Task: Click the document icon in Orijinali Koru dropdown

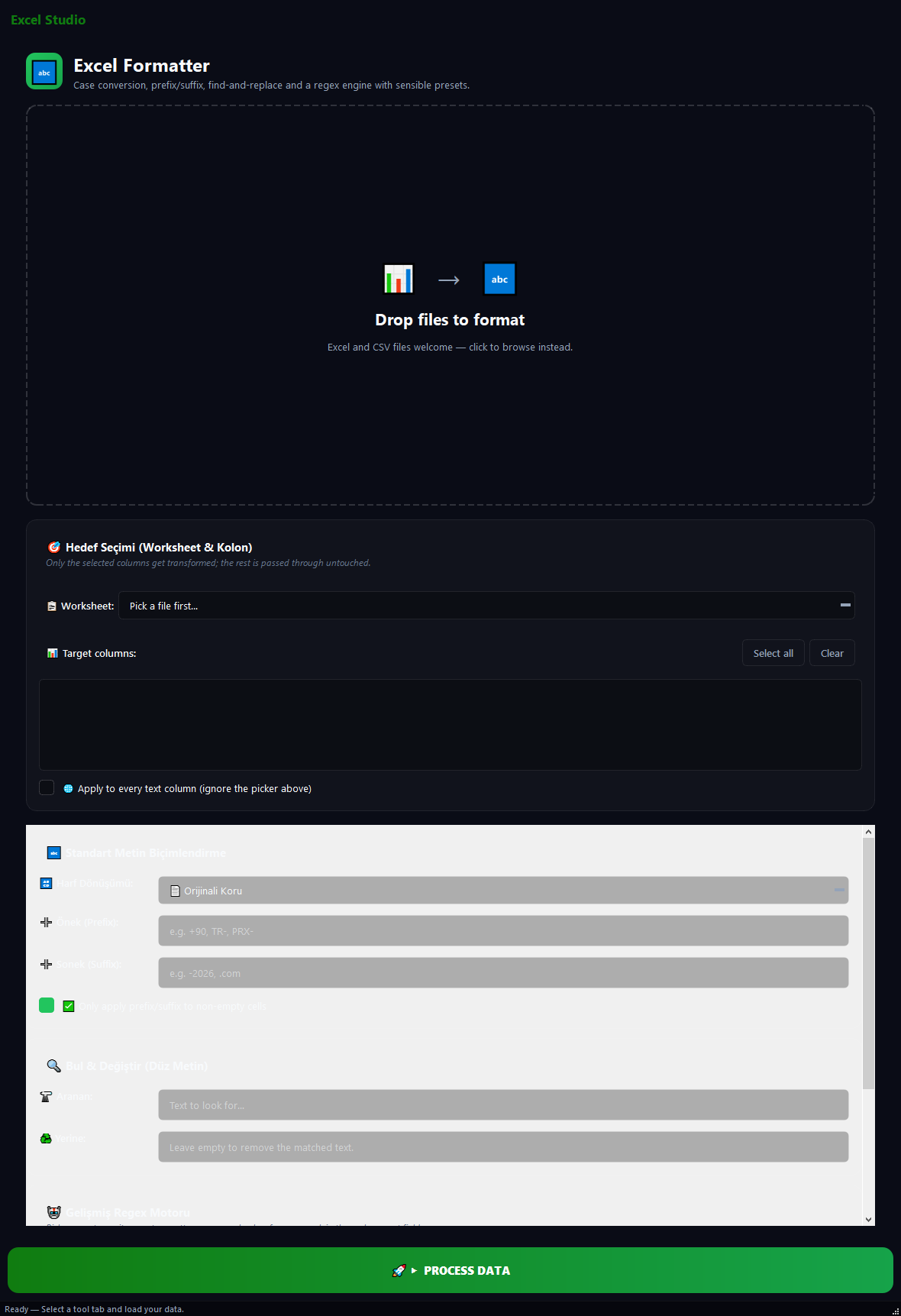Action: point(175,891)
